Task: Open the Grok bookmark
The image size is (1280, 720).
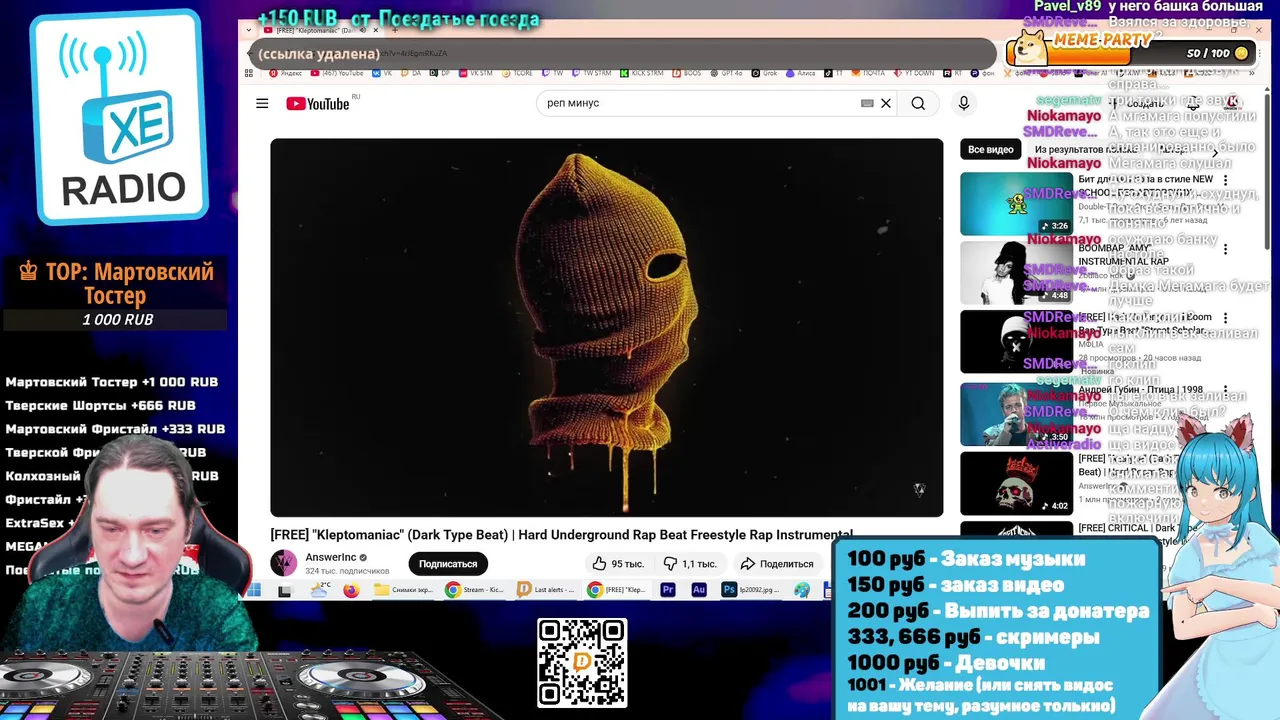Action: tap(763, 73)
